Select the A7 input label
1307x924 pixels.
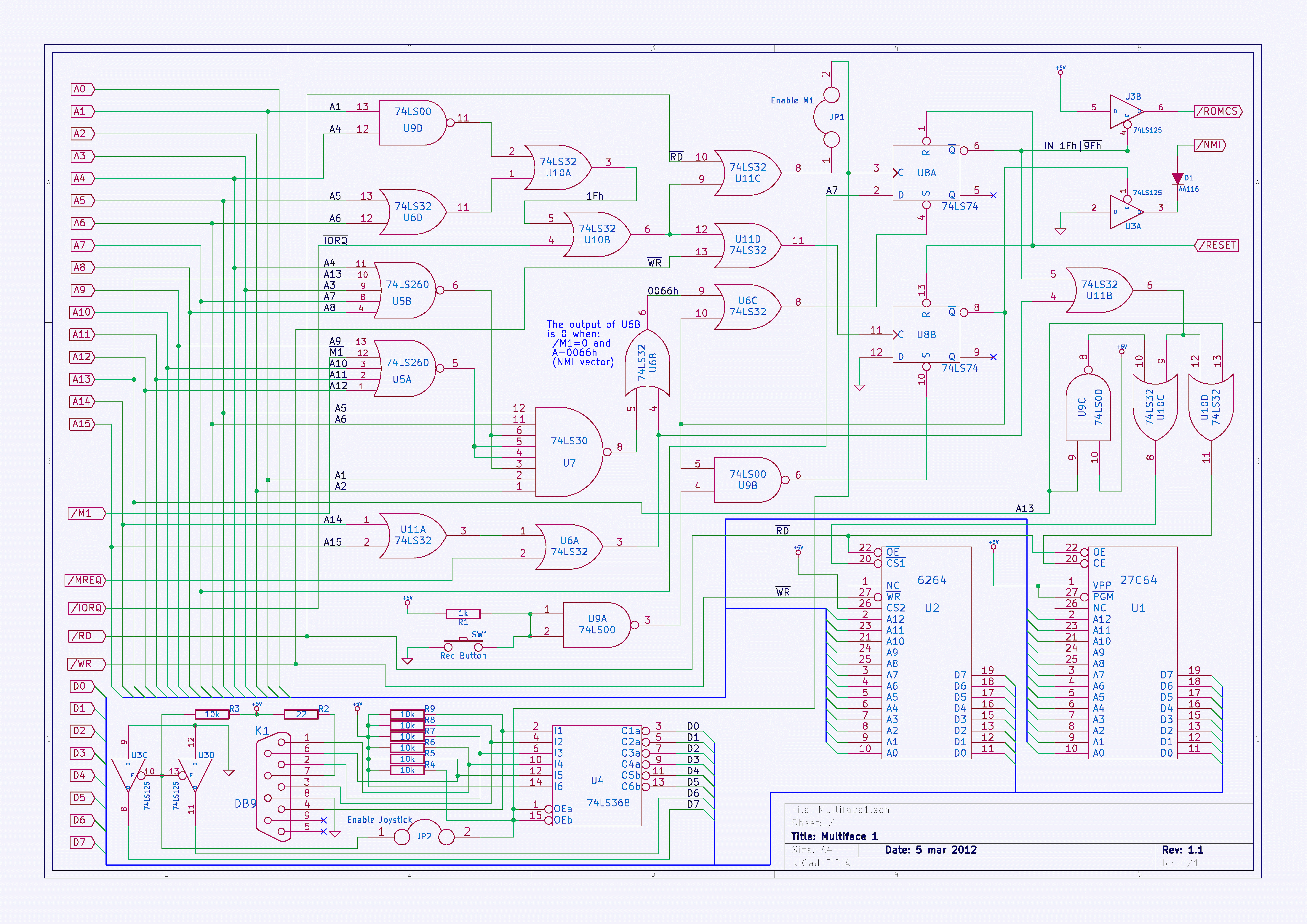tap(83, 245)
